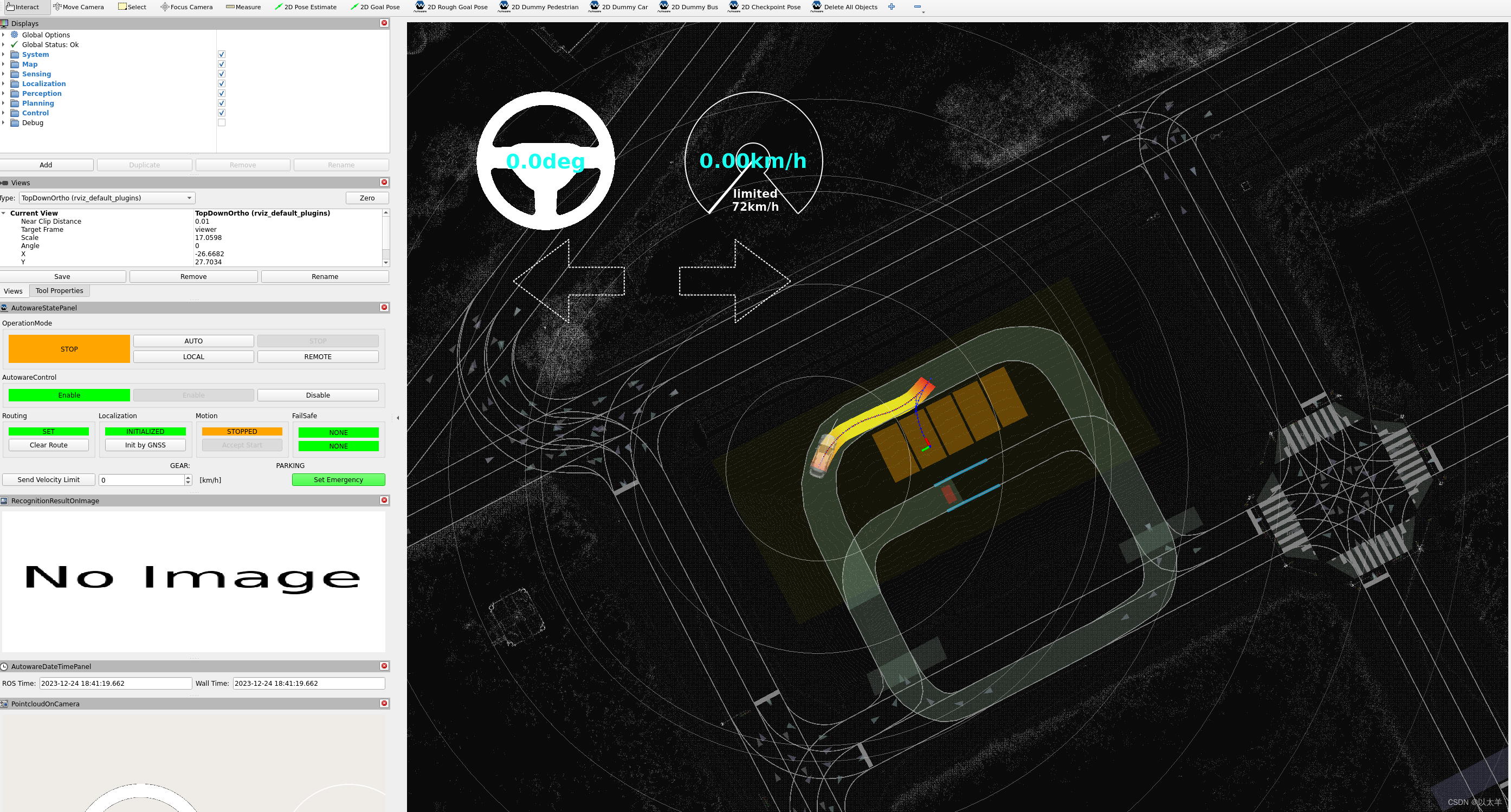The width and height of the screenshot is (1511, 812).
Task: Select the 2D Checkpoint Pose tool
Action: [764, 7]
